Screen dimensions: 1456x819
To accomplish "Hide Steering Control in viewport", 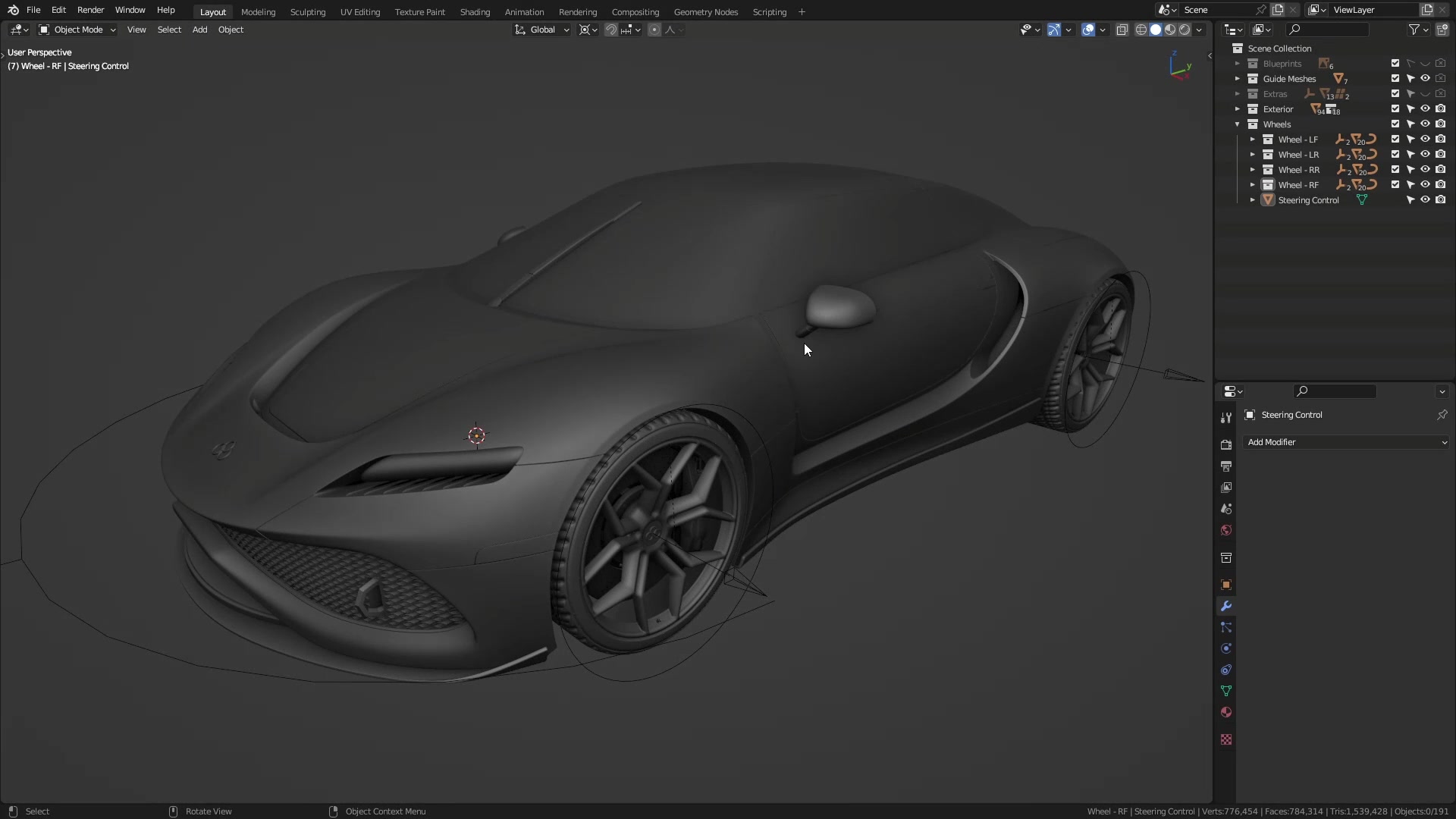I will (x=1425, y=200).
